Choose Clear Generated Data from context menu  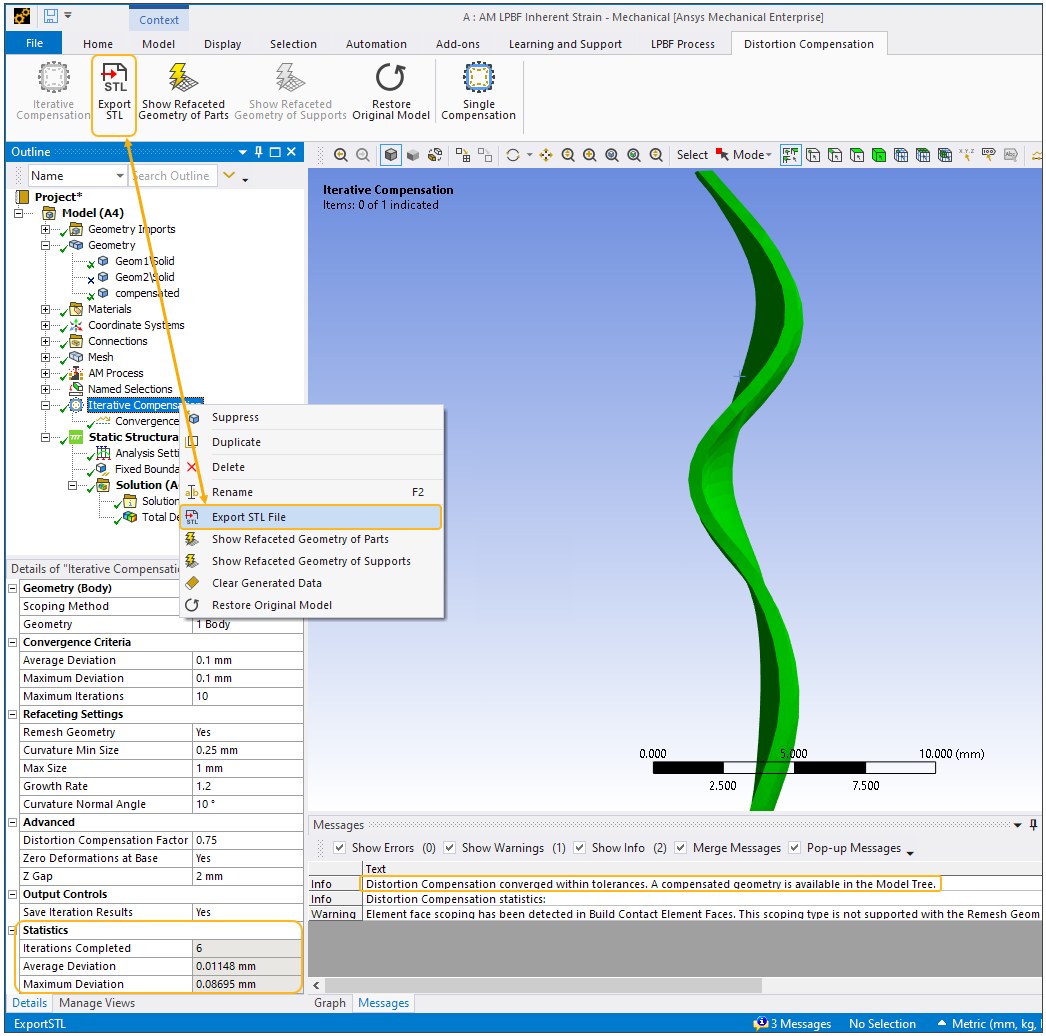coord(312,583)
